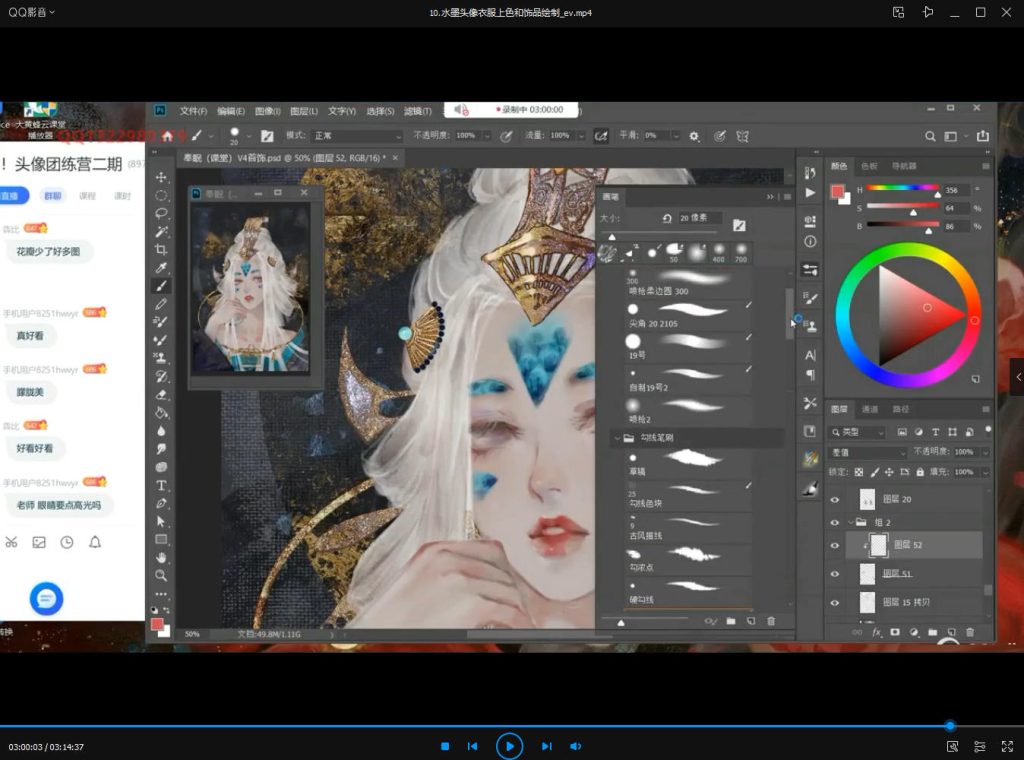Viewport: 1024px width, 760px height.
Task: Open the 图像(I) menu
Action: pyautogui.click(x=267, y=111)
